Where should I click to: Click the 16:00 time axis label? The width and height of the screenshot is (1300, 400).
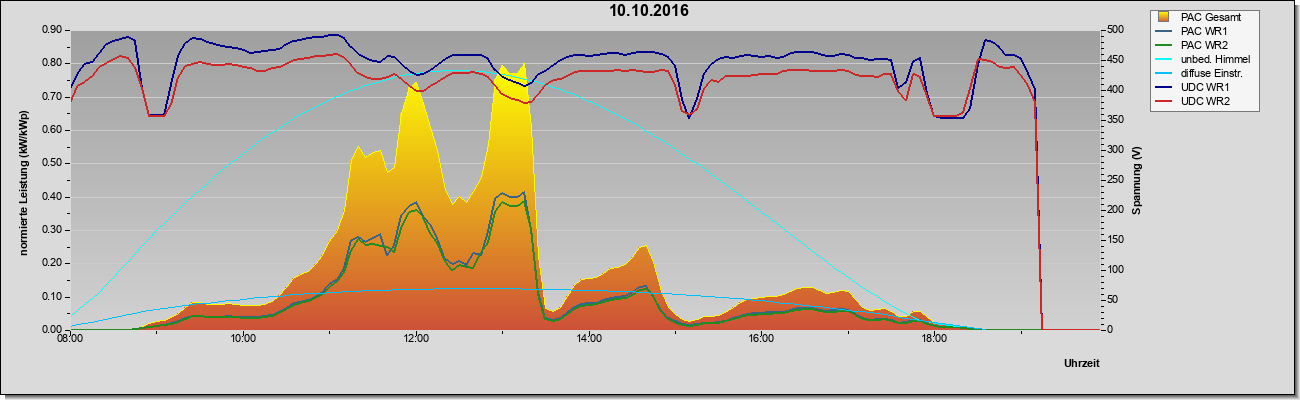[762, 340]
